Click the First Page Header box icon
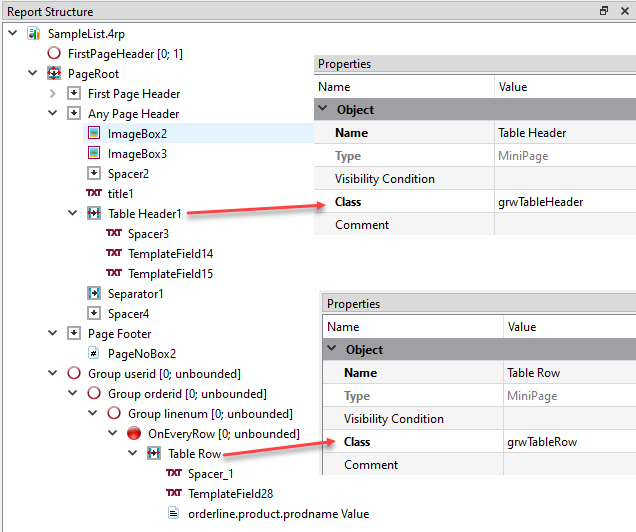636x532 pixels. (73, 93)
